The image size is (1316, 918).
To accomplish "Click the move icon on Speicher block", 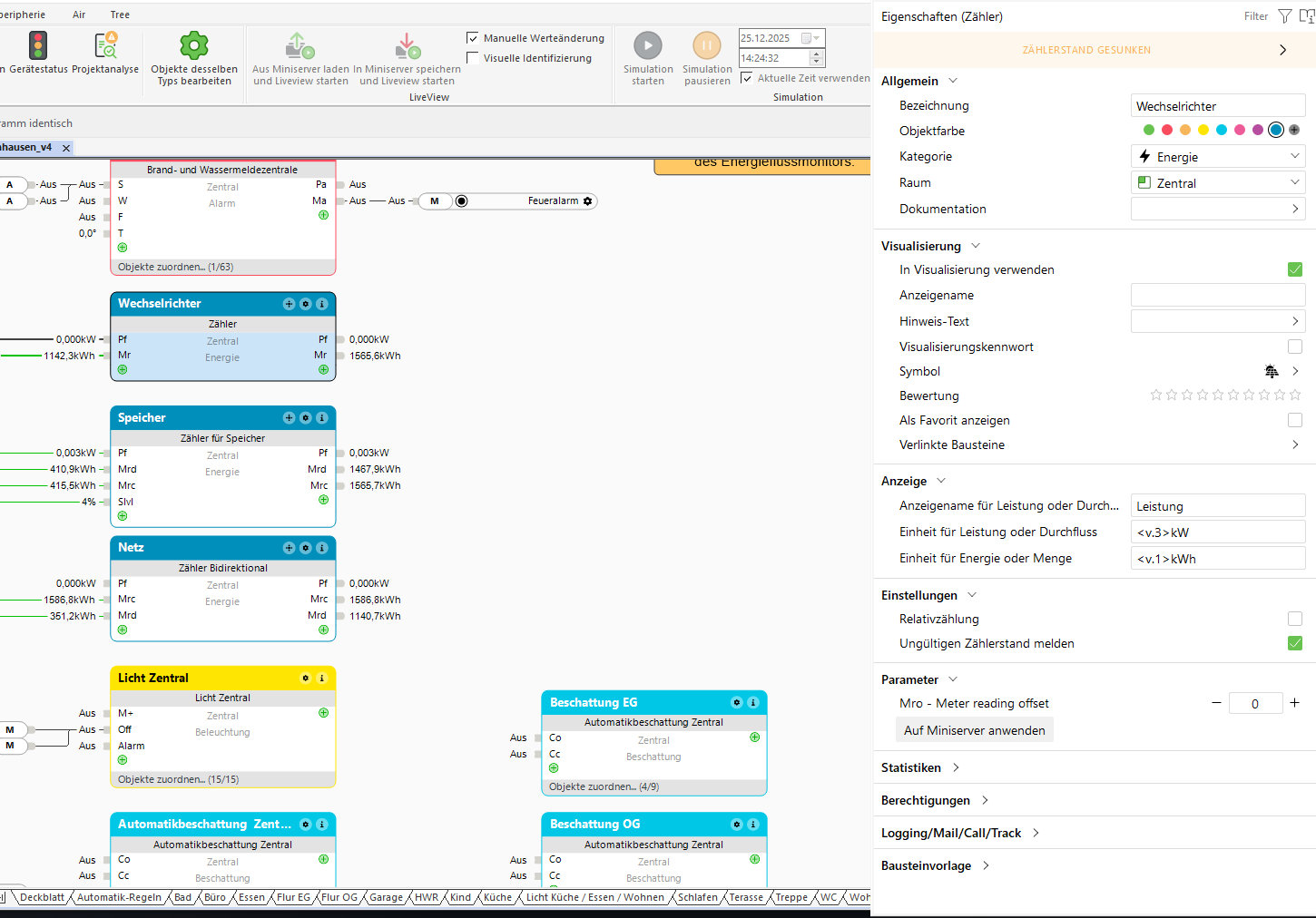I will (289, 418).
